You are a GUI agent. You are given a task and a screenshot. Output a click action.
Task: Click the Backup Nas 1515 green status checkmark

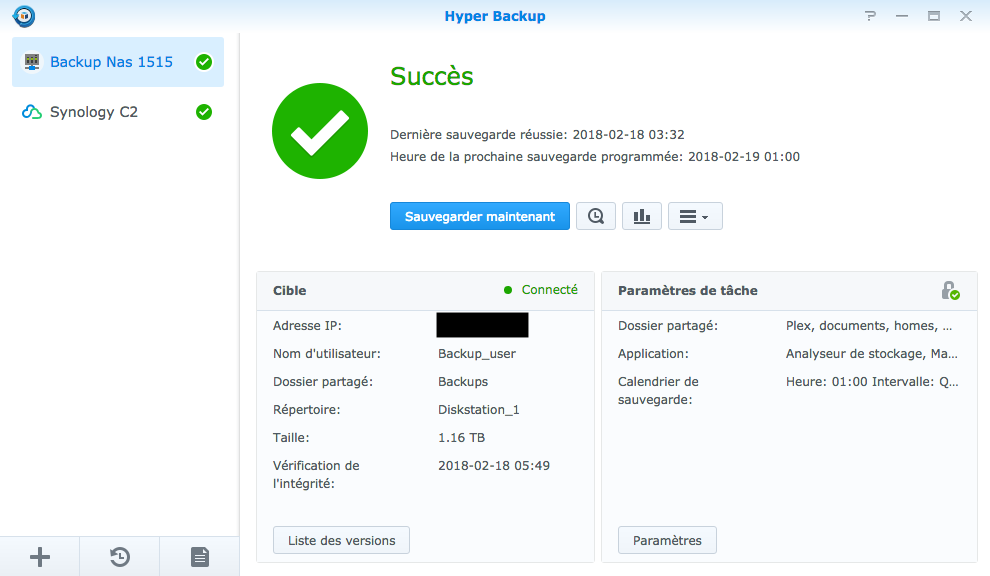coord(204,62)
